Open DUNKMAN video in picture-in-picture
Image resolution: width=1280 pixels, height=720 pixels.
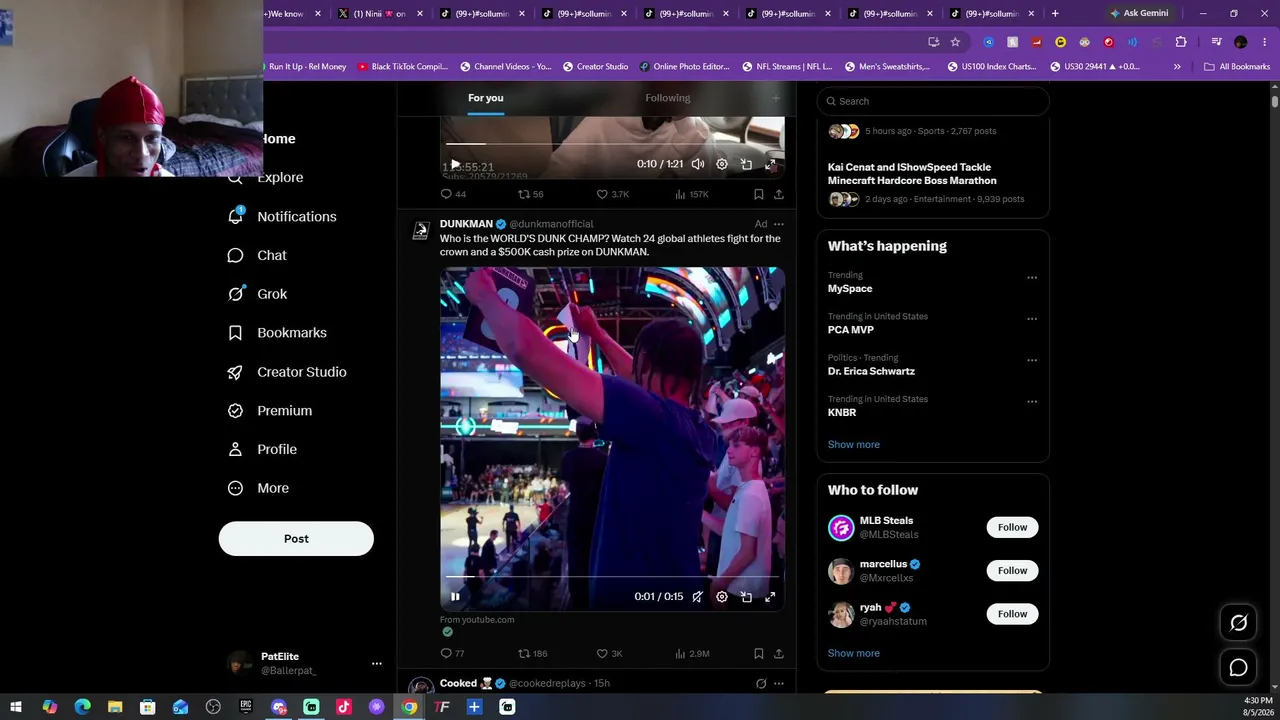746,597
